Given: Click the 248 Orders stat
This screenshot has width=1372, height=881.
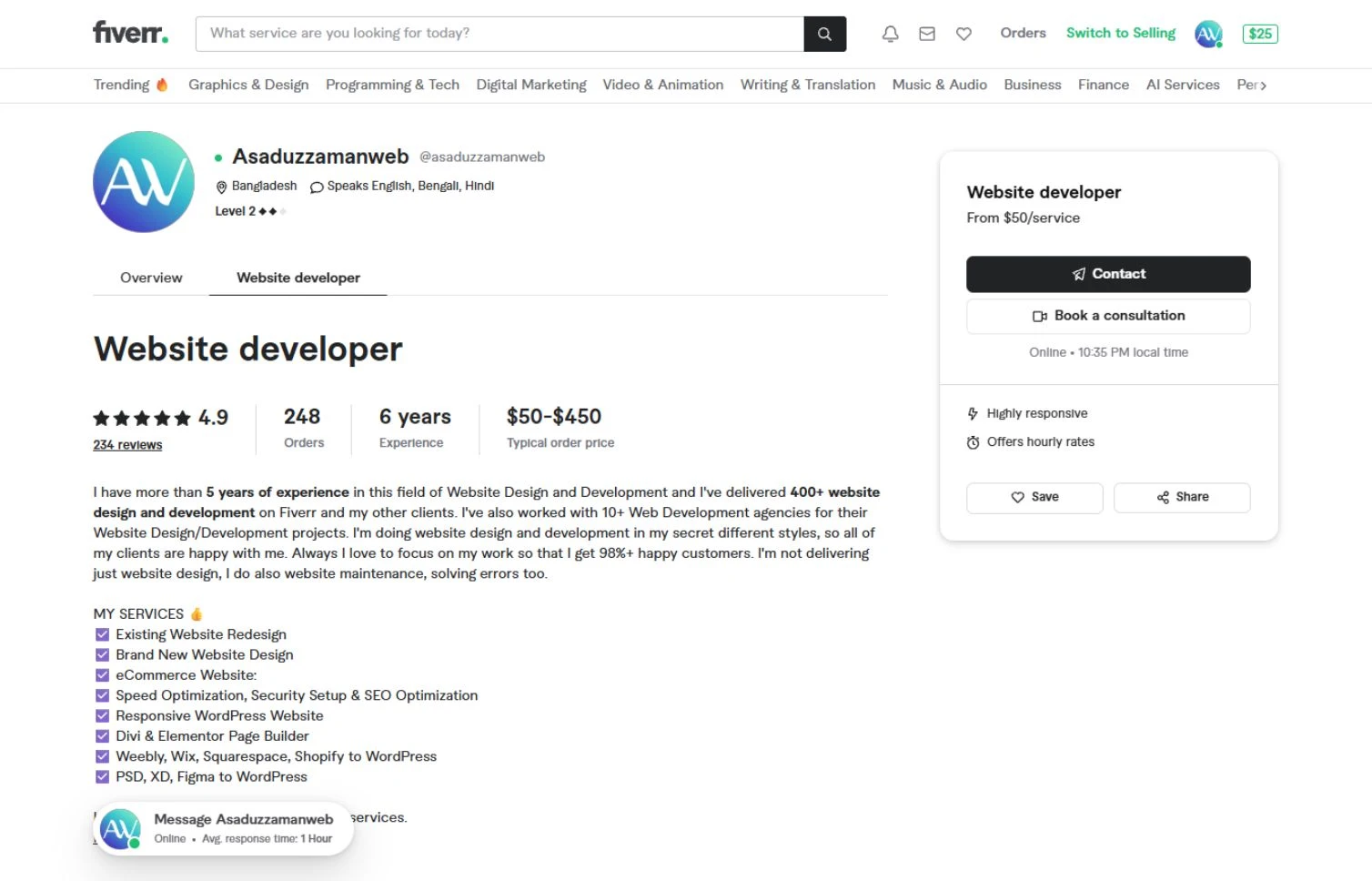Looking at the screenshot, I should click(x=303, y=428).
